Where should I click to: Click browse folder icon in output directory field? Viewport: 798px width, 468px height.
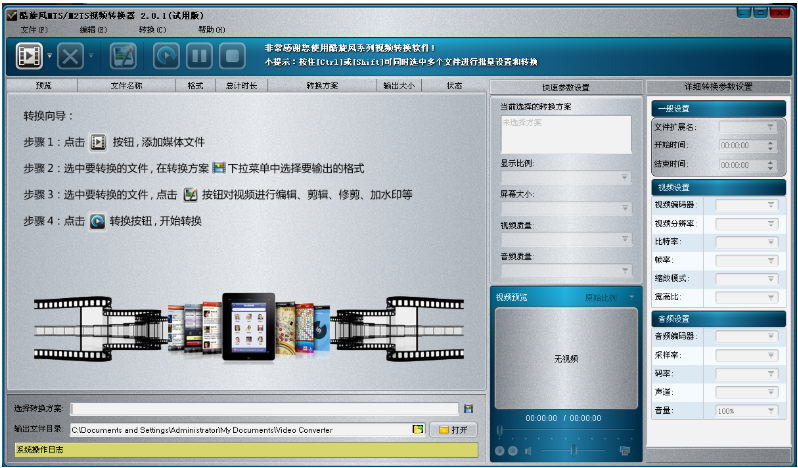click(x=418, y=429)
